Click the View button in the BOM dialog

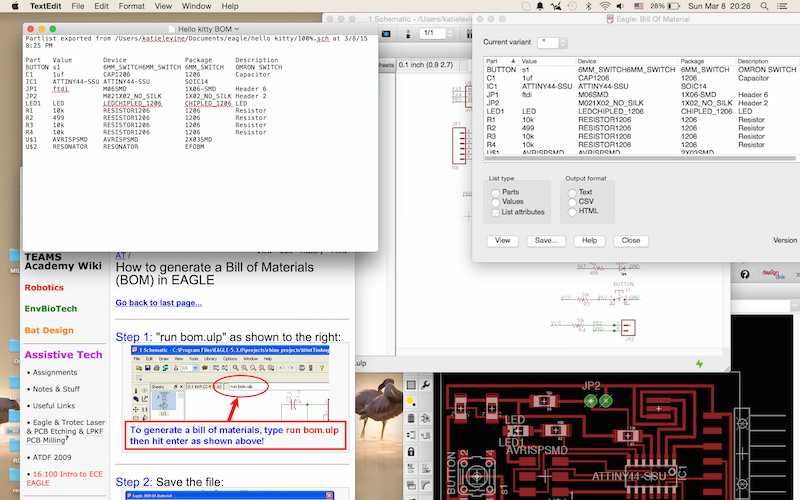tap(502, 240)
